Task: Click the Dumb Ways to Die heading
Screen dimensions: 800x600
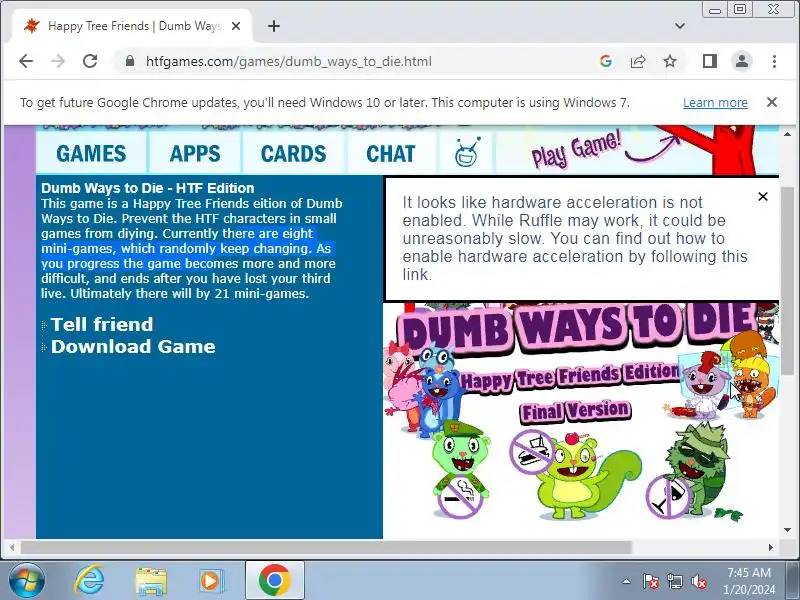Action: (147, 188)
